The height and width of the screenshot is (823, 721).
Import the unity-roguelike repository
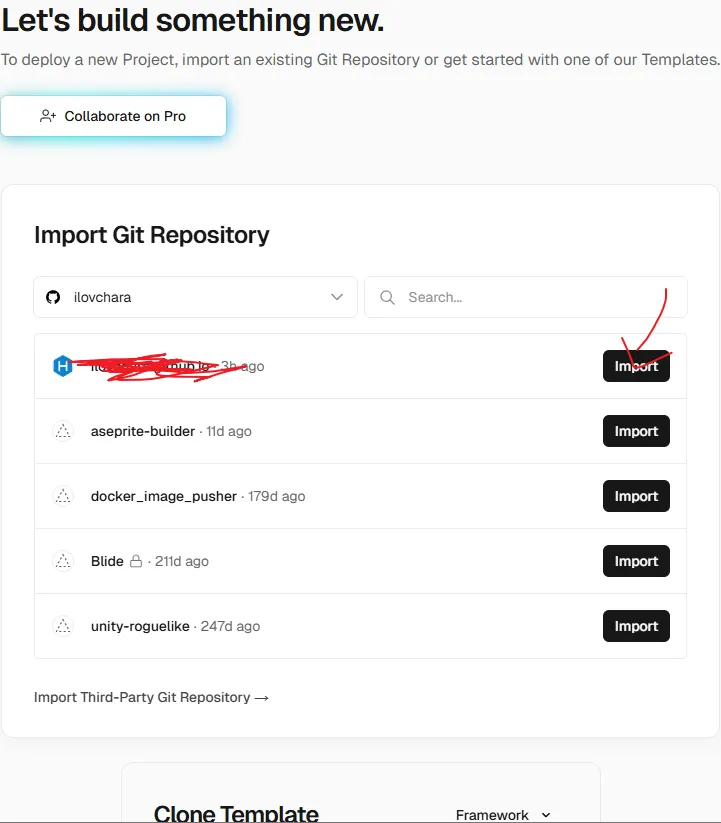tap(636, 626)
